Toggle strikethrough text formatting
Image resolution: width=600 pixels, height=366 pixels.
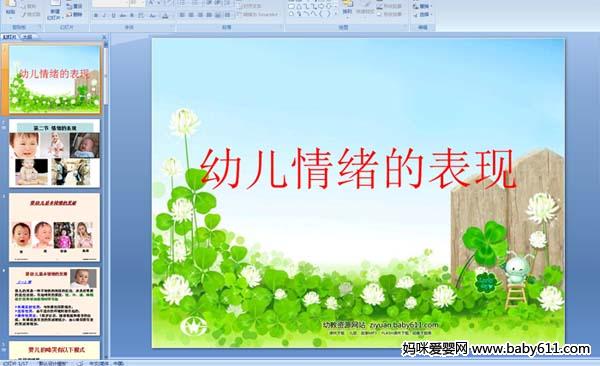click(123, 16)
